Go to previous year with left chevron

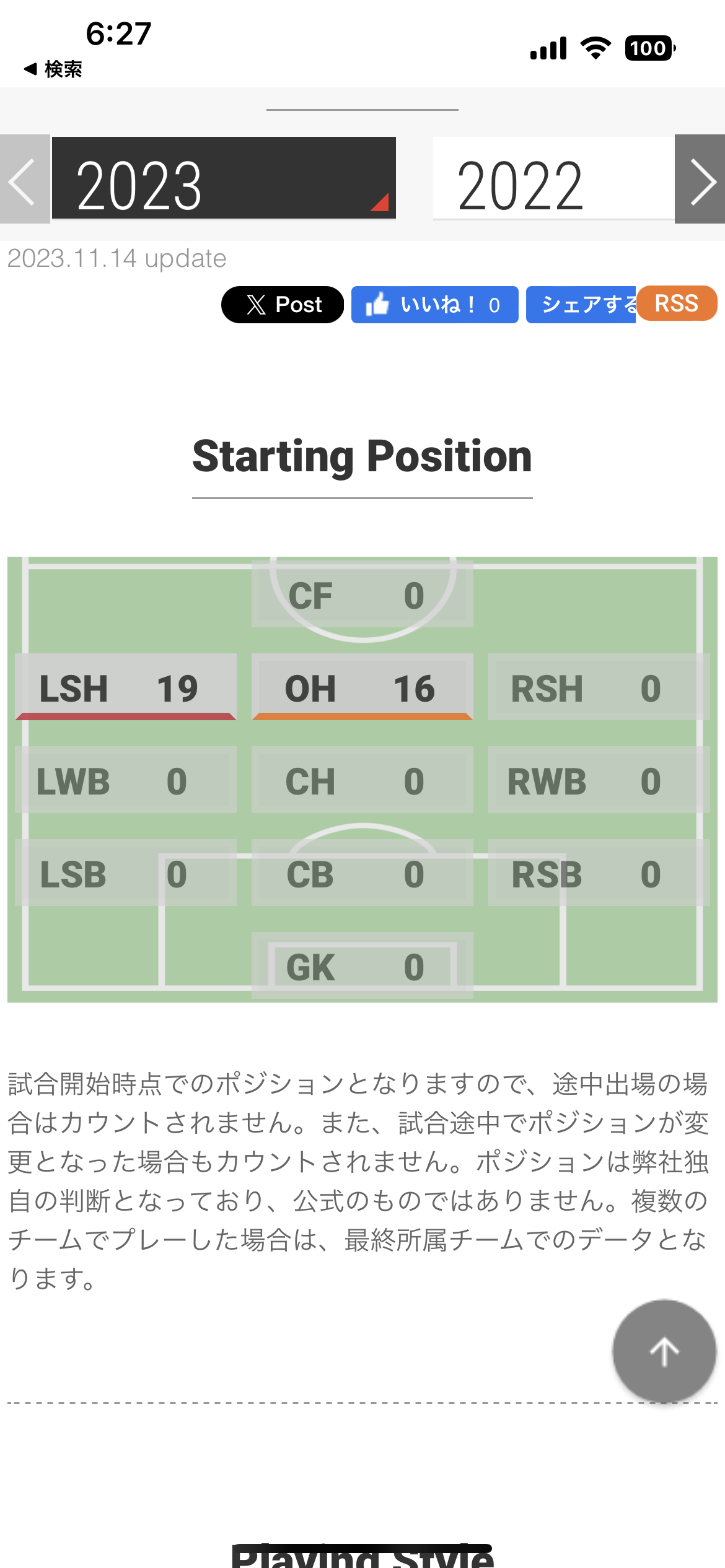(x=25, y=179)
